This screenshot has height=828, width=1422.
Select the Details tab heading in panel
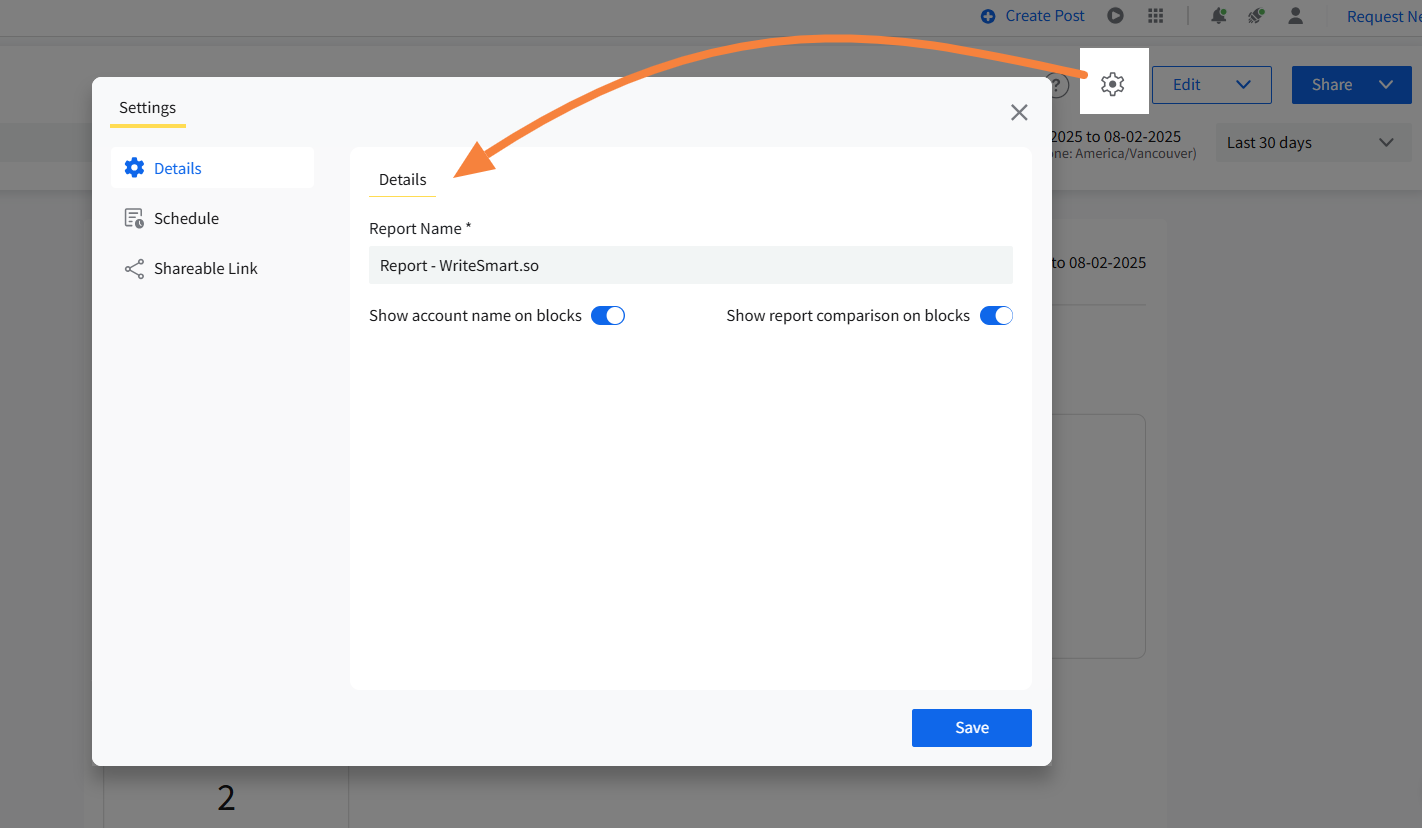[402, 180]
